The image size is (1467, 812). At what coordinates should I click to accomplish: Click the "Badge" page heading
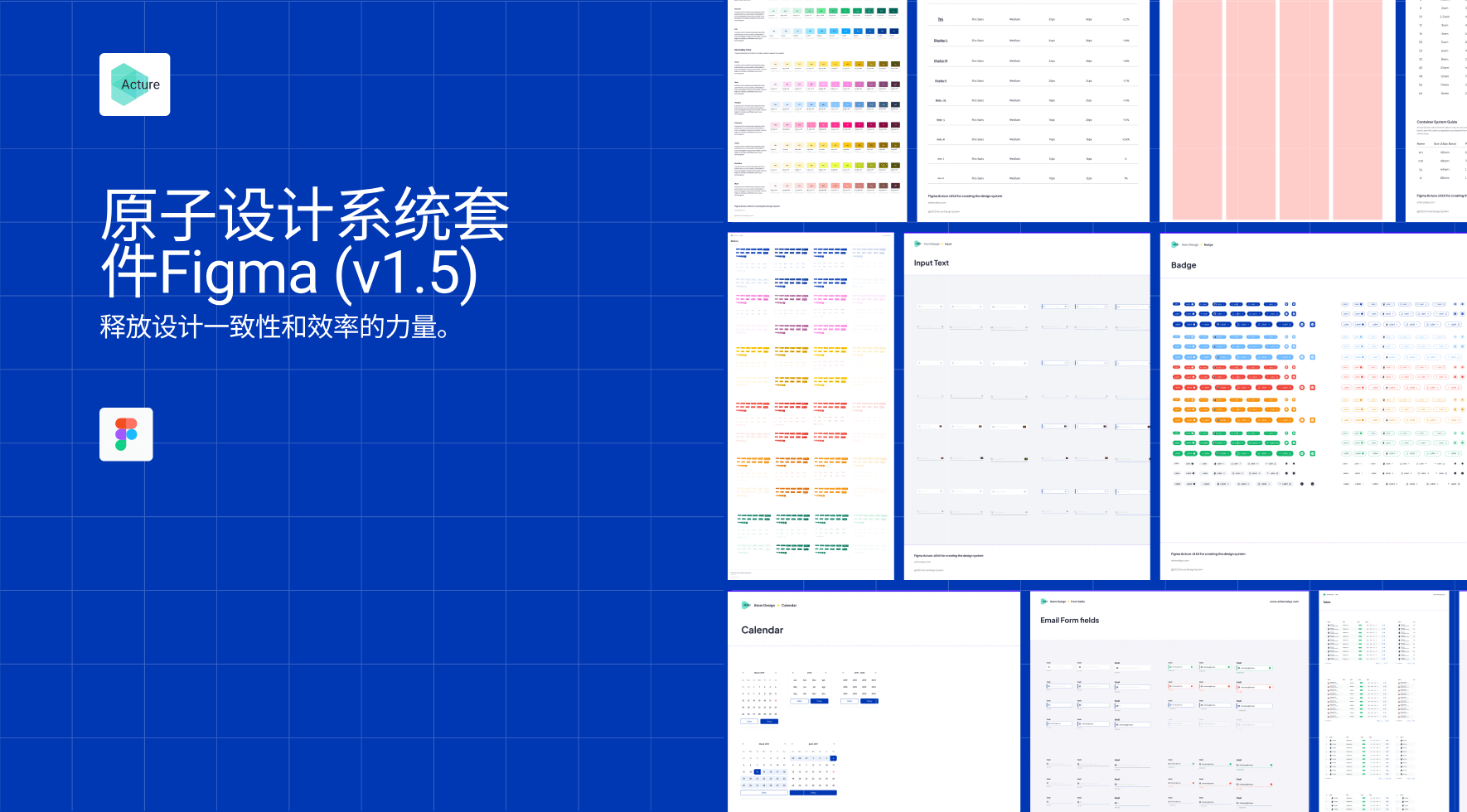tap(1184, 265)
